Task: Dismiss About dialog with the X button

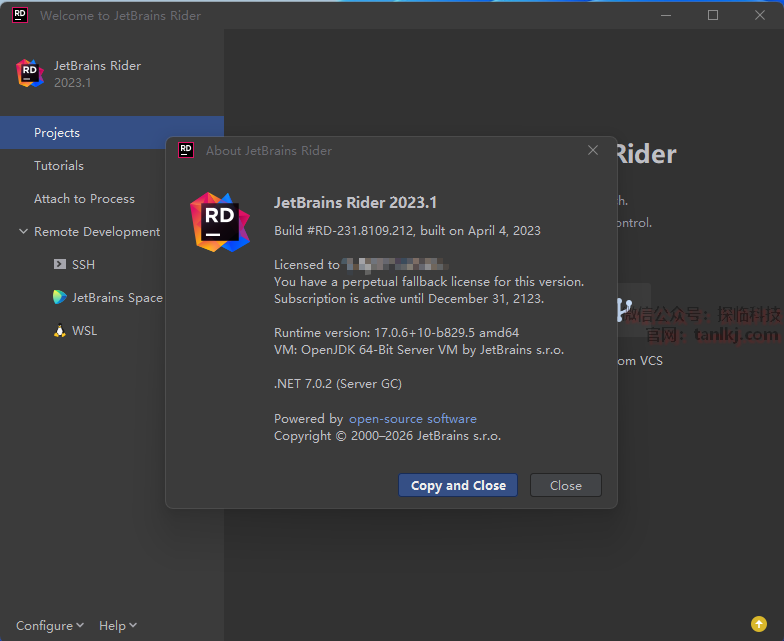Action: pos(593,150)
